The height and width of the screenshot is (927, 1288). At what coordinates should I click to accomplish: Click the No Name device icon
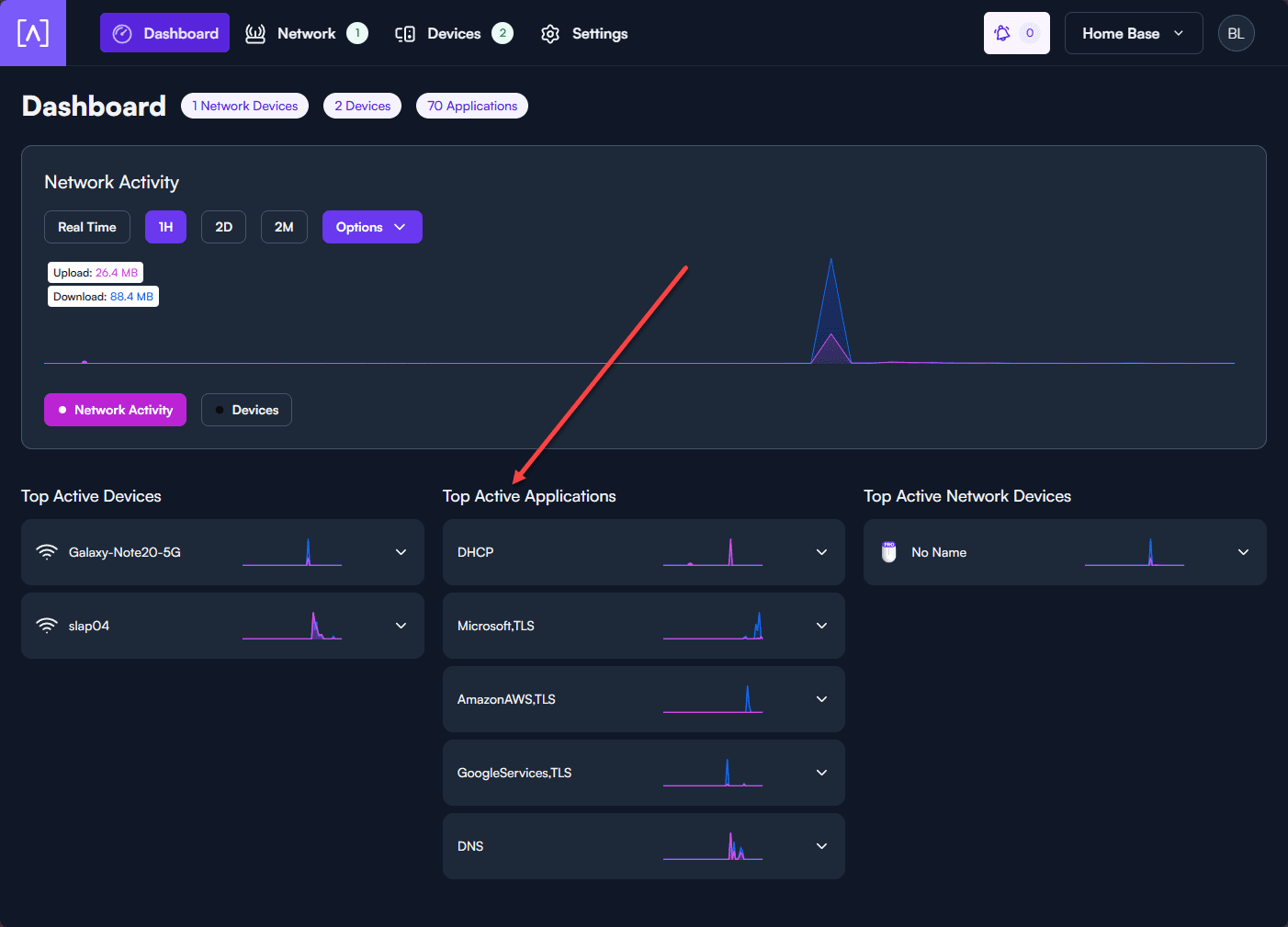888,552
